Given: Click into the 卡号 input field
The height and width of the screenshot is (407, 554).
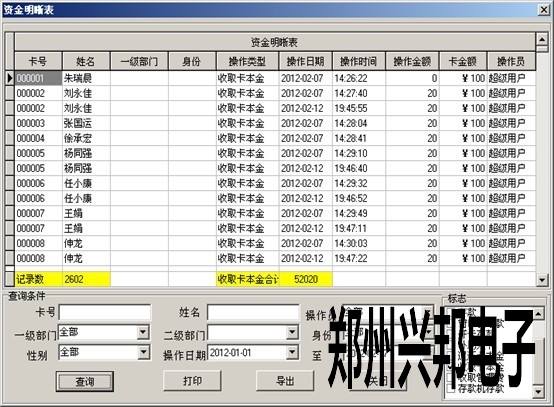Looking at the screenshot, I should (105, 312).
